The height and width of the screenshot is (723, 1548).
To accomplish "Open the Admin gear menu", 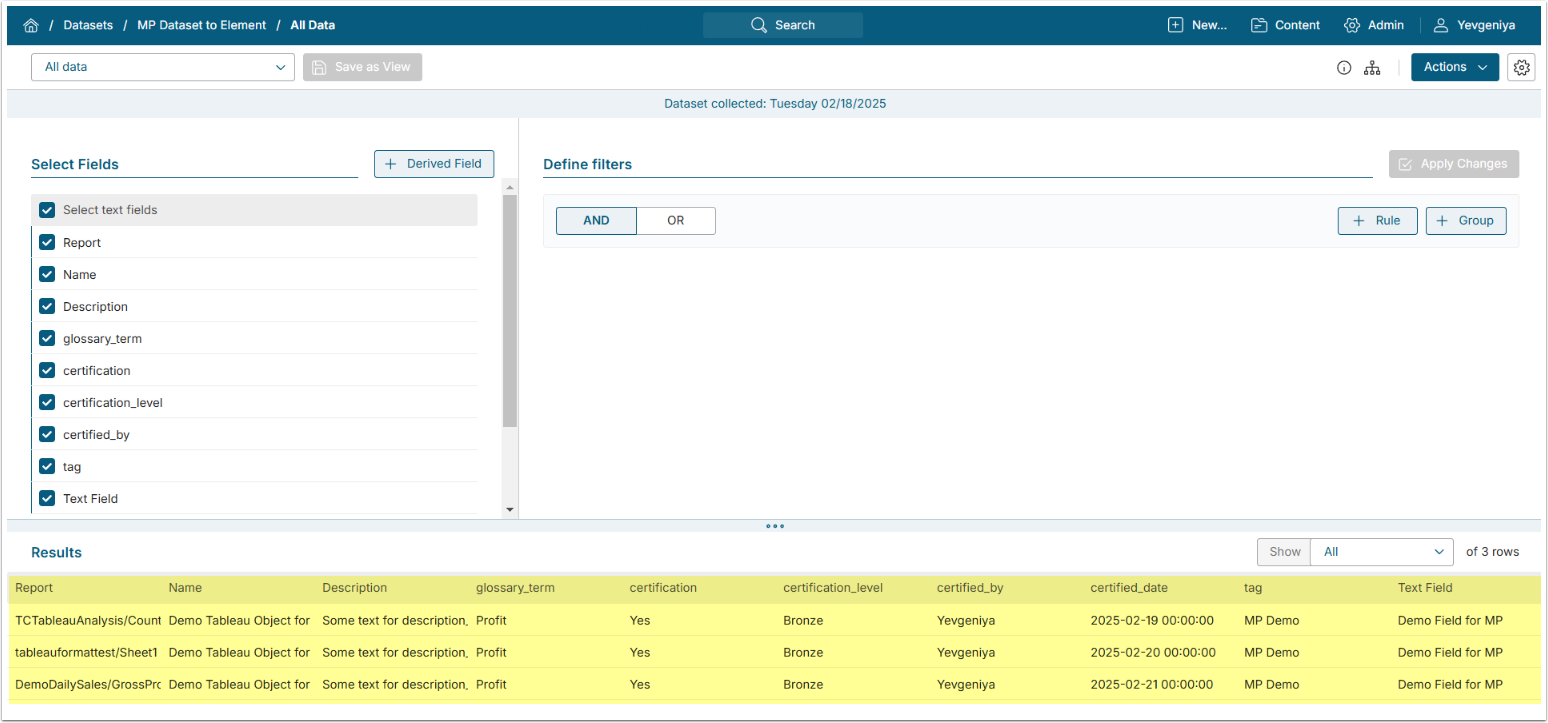I will click(x=1374, y=25).
